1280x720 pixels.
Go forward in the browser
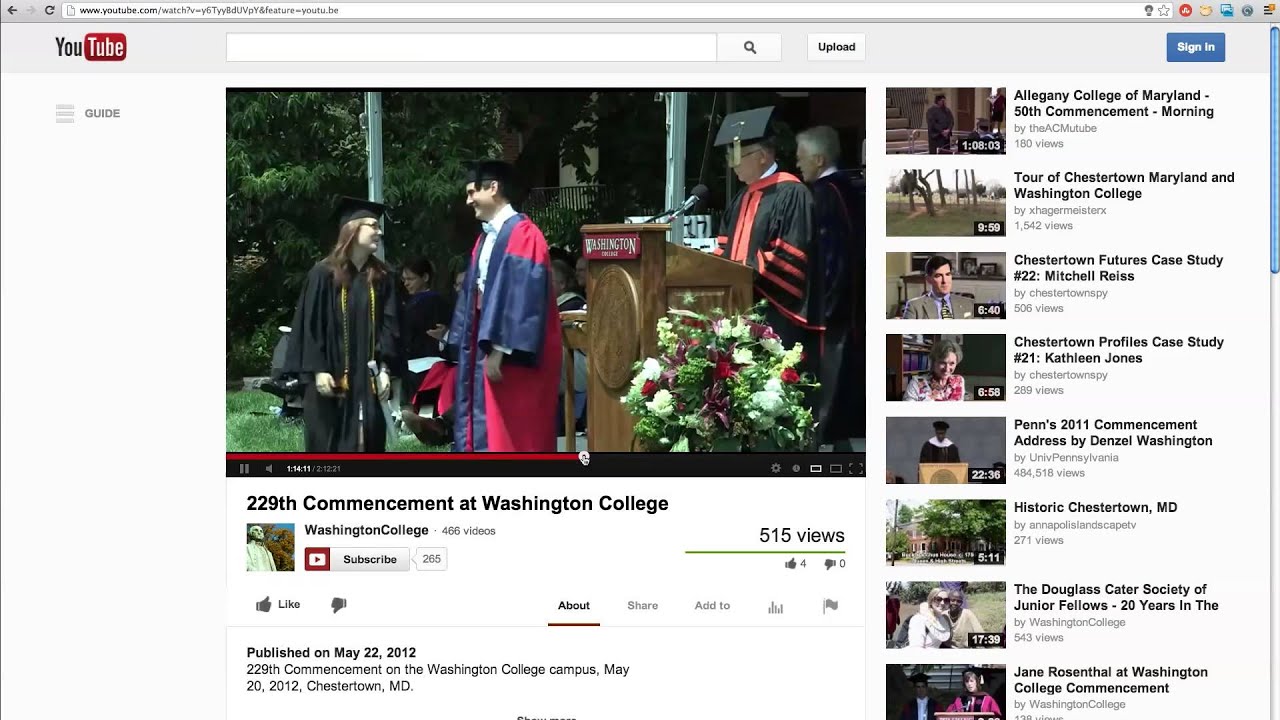pyautogui.click(x=30, y=10)
